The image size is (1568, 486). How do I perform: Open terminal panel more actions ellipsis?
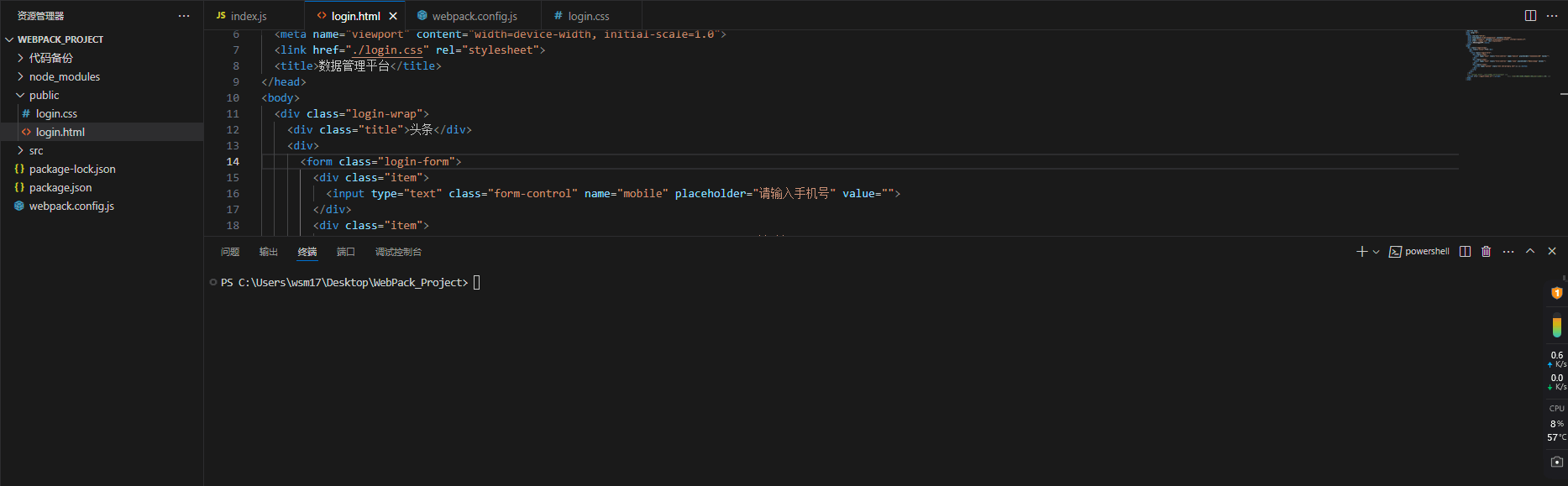click(1508, 252)
